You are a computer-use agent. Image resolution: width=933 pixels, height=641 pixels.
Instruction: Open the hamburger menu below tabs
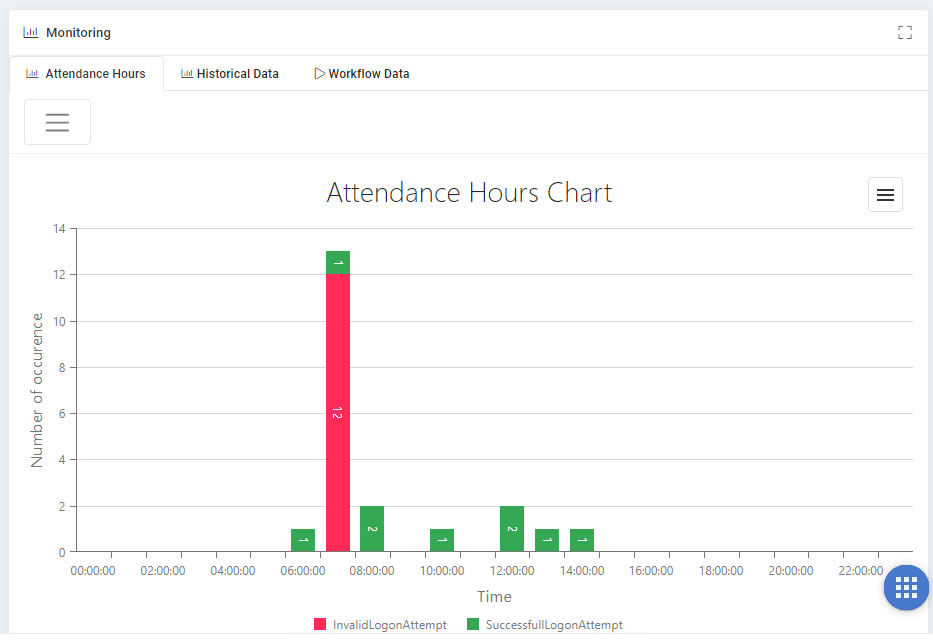point(57,122)
